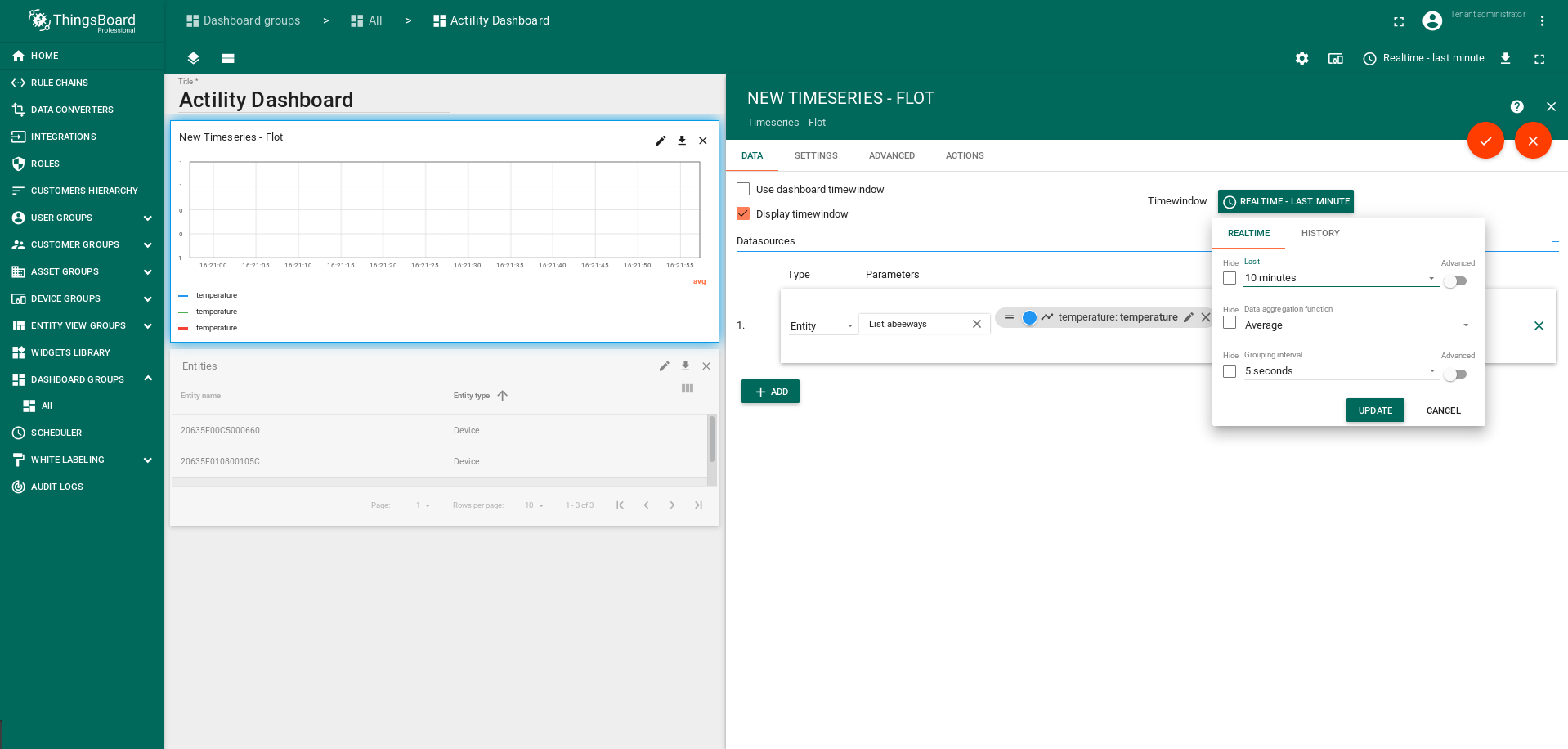Open the Last 10 minutes dropdown
This screenshot has height=749, width=1568.
pos(1341,278)
